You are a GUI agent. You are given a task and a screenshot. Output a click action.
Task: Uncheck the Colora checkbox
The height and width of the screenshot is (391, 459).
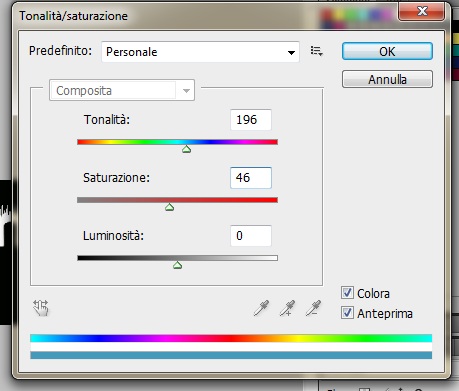point(347,293)
